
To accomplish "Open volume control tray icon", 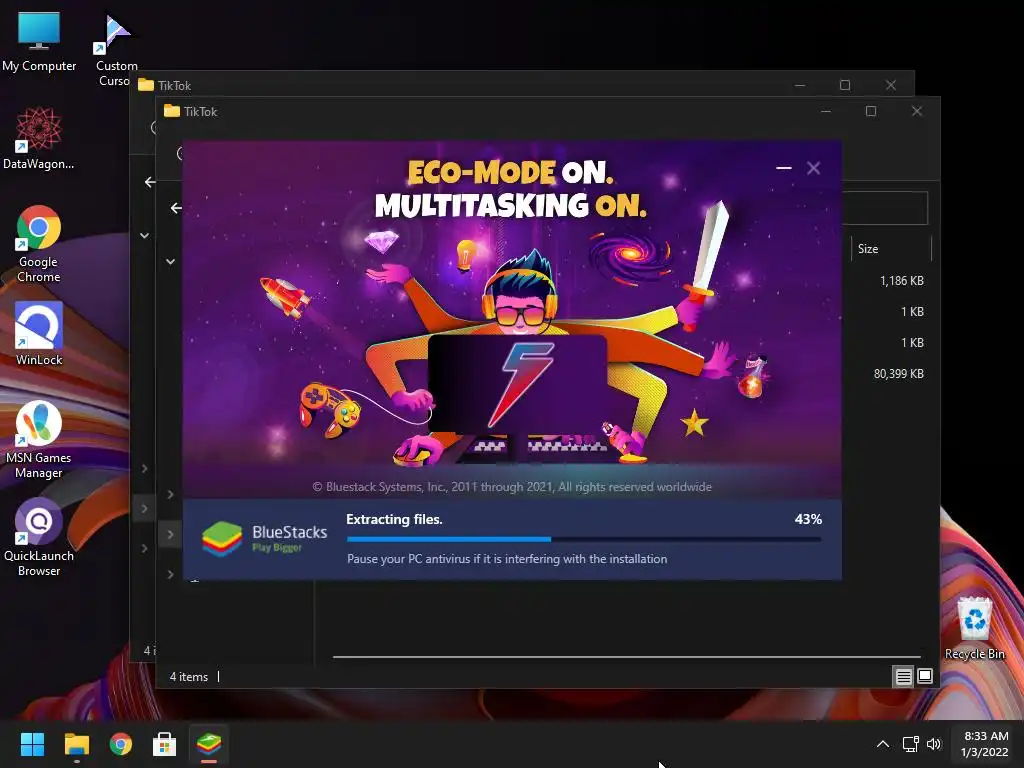I will (934, 744).
